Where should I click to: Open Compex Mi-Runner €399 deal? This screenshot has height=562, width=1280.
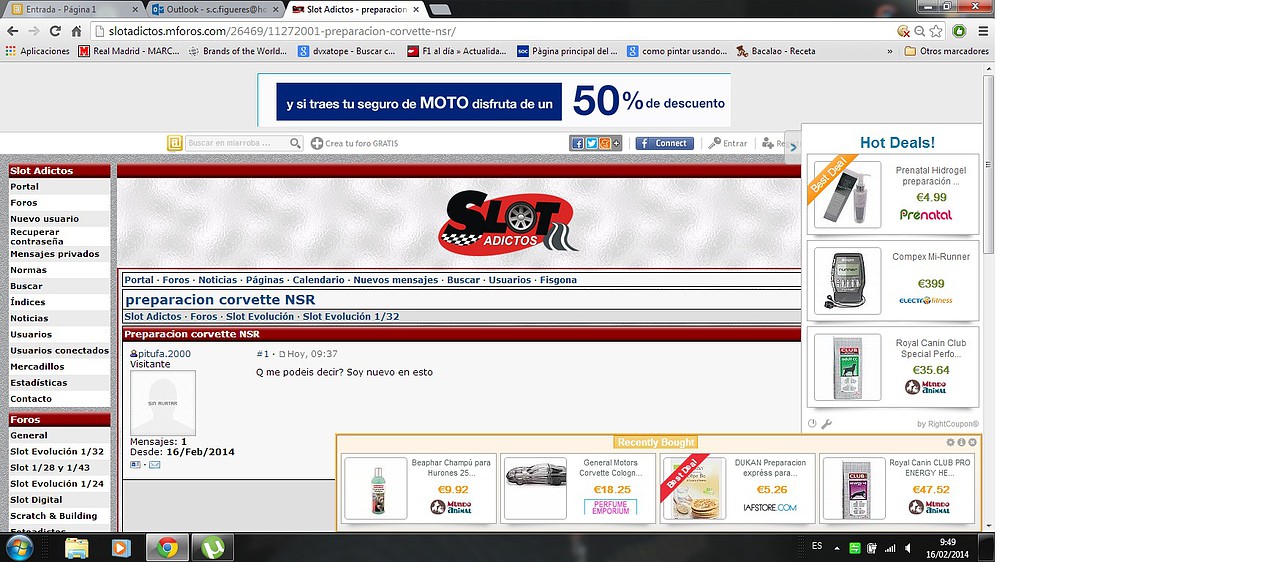point(893,280)
